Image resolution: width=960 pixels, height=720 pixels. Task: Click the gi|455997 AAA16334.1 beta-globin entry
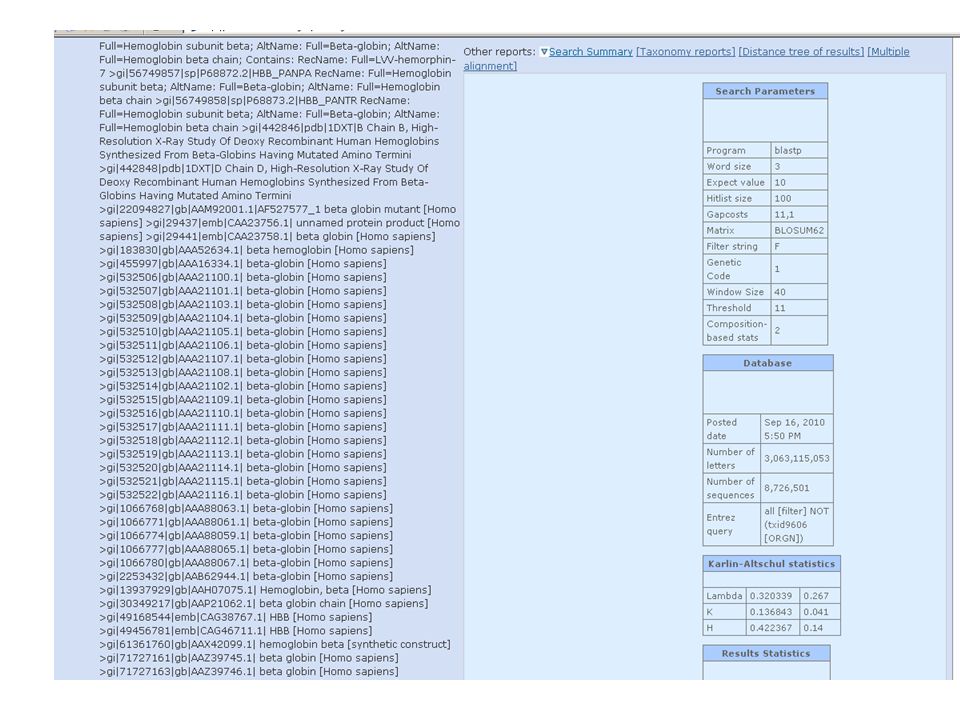pos(242,264)
